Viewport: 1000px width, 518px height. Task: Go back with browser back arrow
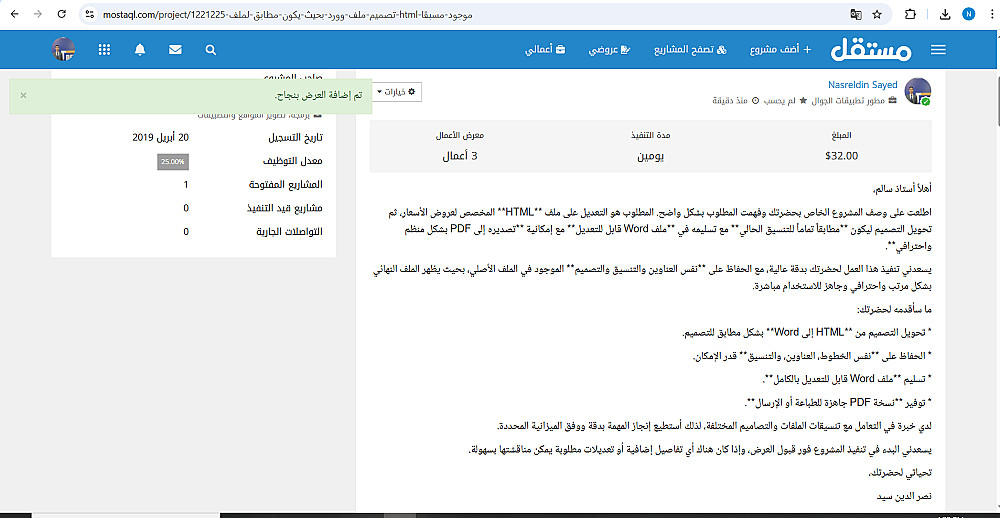coord(15,14)
